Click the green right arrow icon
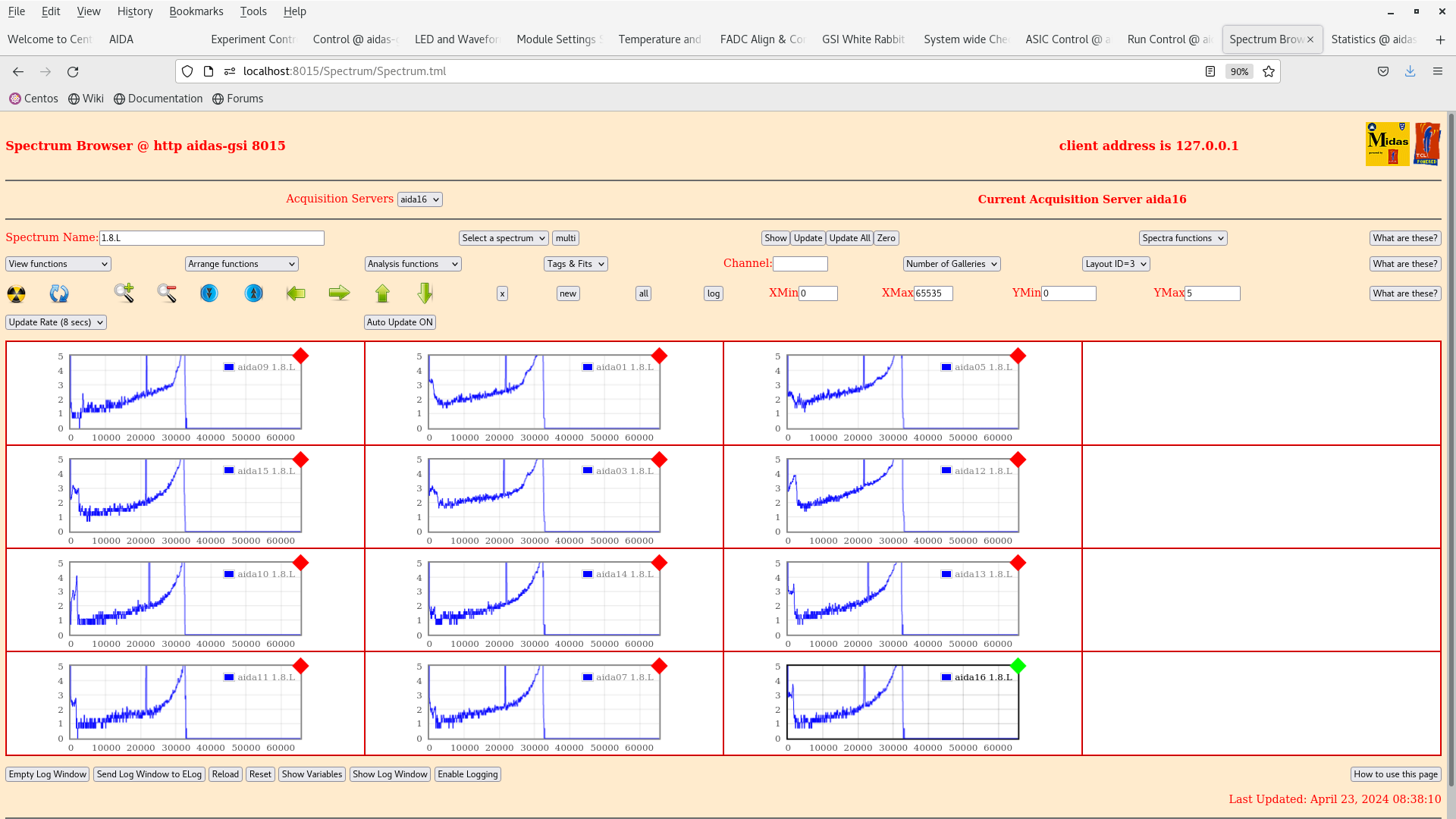 point(339,293)
